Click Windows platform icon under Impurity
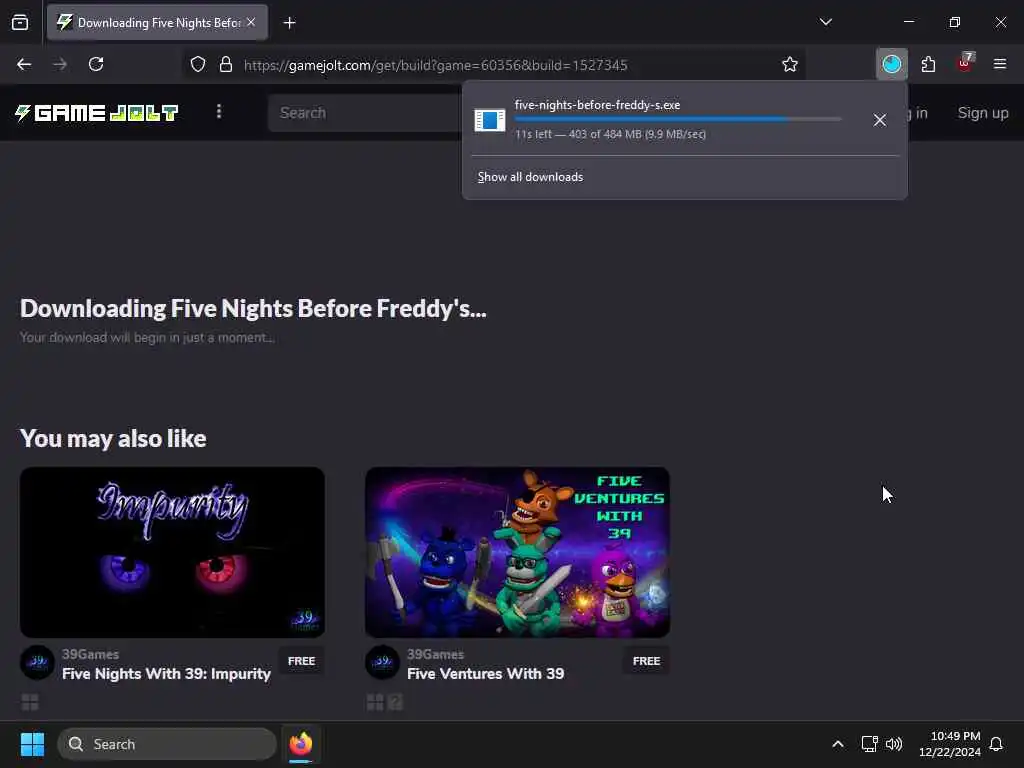 pos(30,702)
